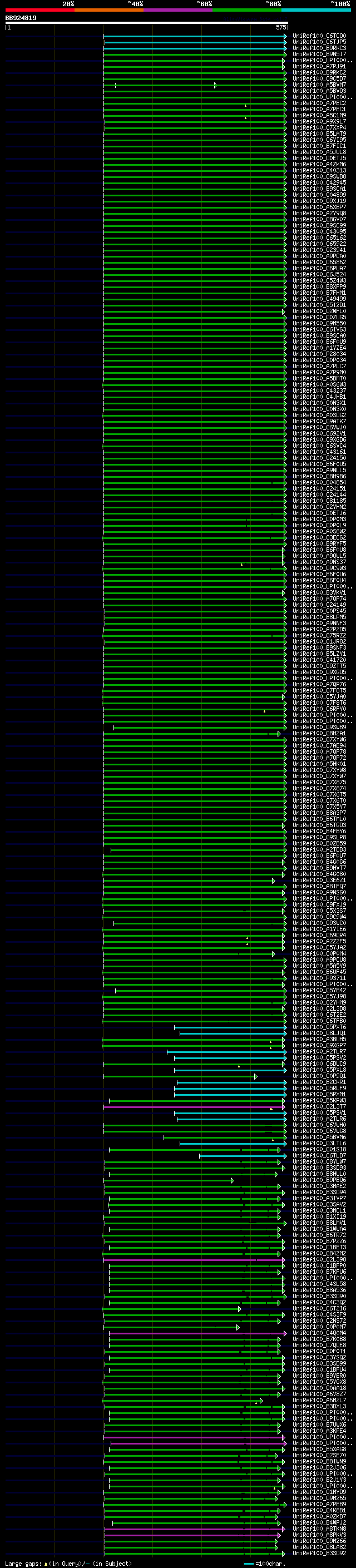
Task: Open hit UniRef100_A7PJ91
Action: [x=319, y=66]
